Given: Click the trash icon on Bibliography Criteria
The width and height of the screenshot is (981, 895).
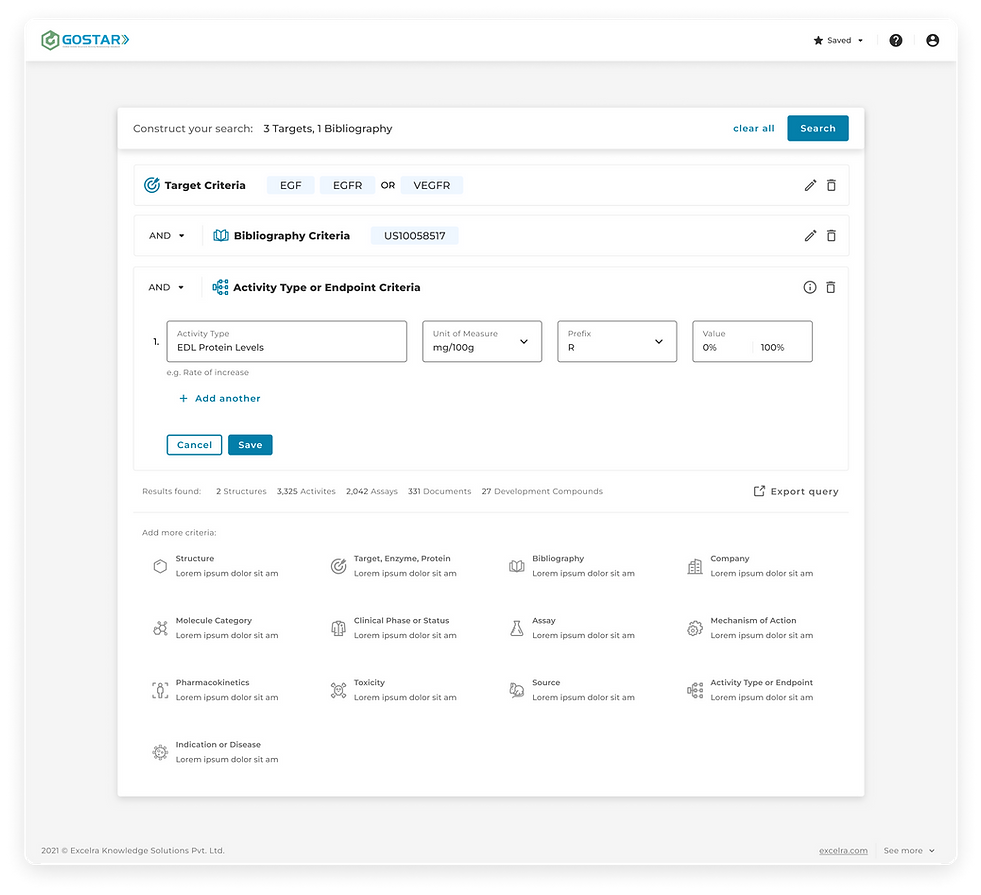Looking at the screenshot, I should click(831, 235).
